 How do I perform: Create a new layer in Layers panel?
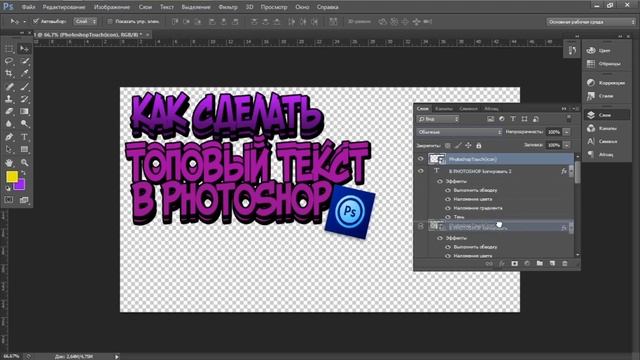coord(552,264)
